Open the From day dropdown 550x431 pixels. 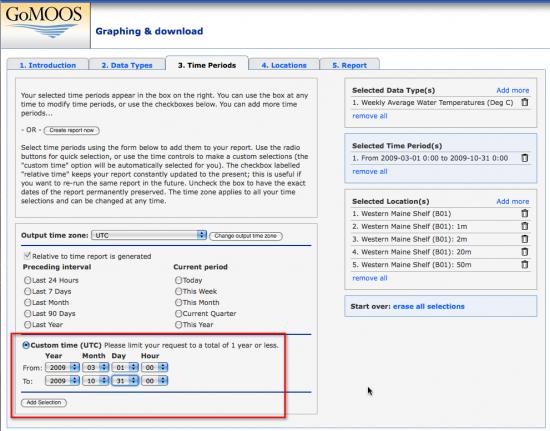pyautogui.click(x=125, y=368)
